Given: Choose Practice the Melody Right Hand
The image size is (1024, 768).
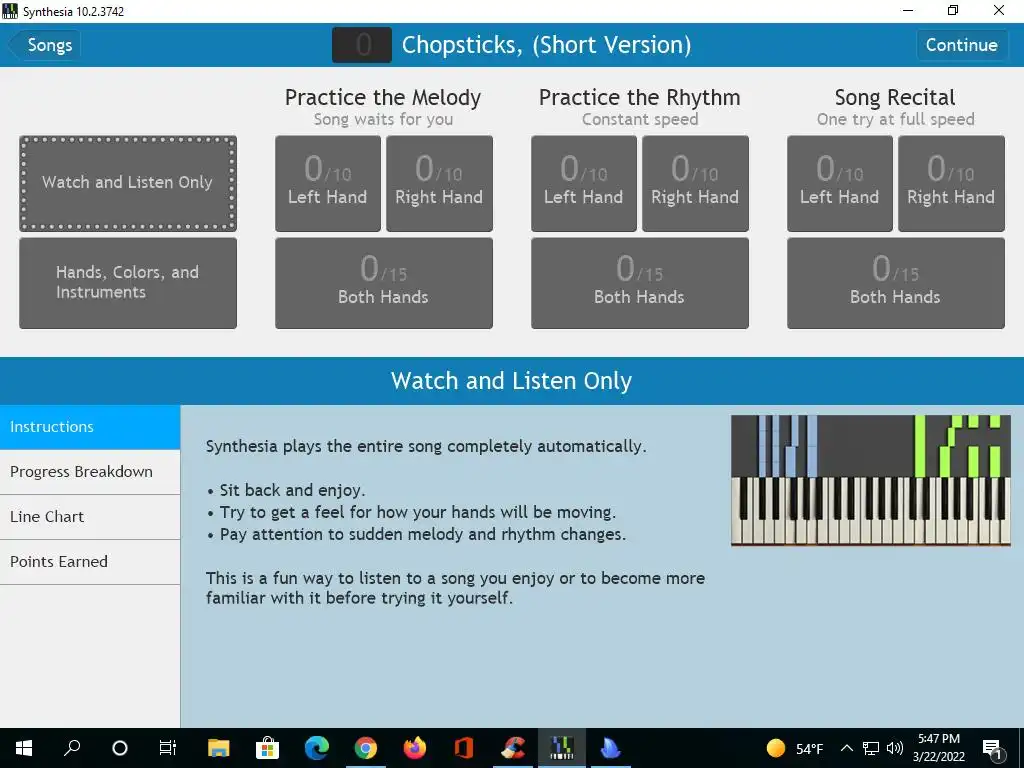Looking at the screenshot, I should tap(440, 183).
